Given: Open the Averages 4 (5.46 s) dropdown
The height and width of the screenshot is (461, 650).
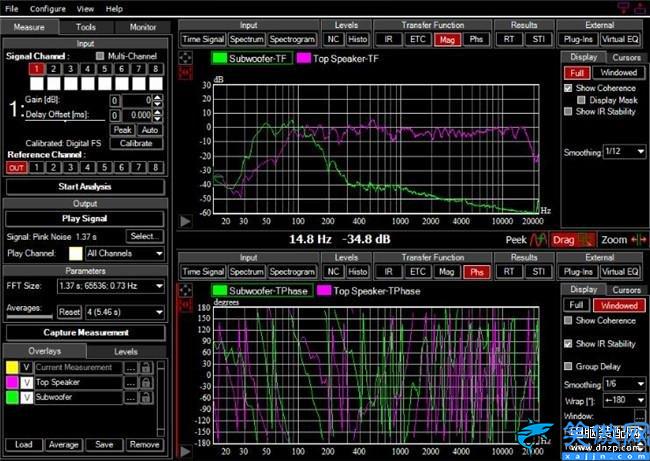Looking at the screenshot, I should pyautogui.click(x=125, y=312).
